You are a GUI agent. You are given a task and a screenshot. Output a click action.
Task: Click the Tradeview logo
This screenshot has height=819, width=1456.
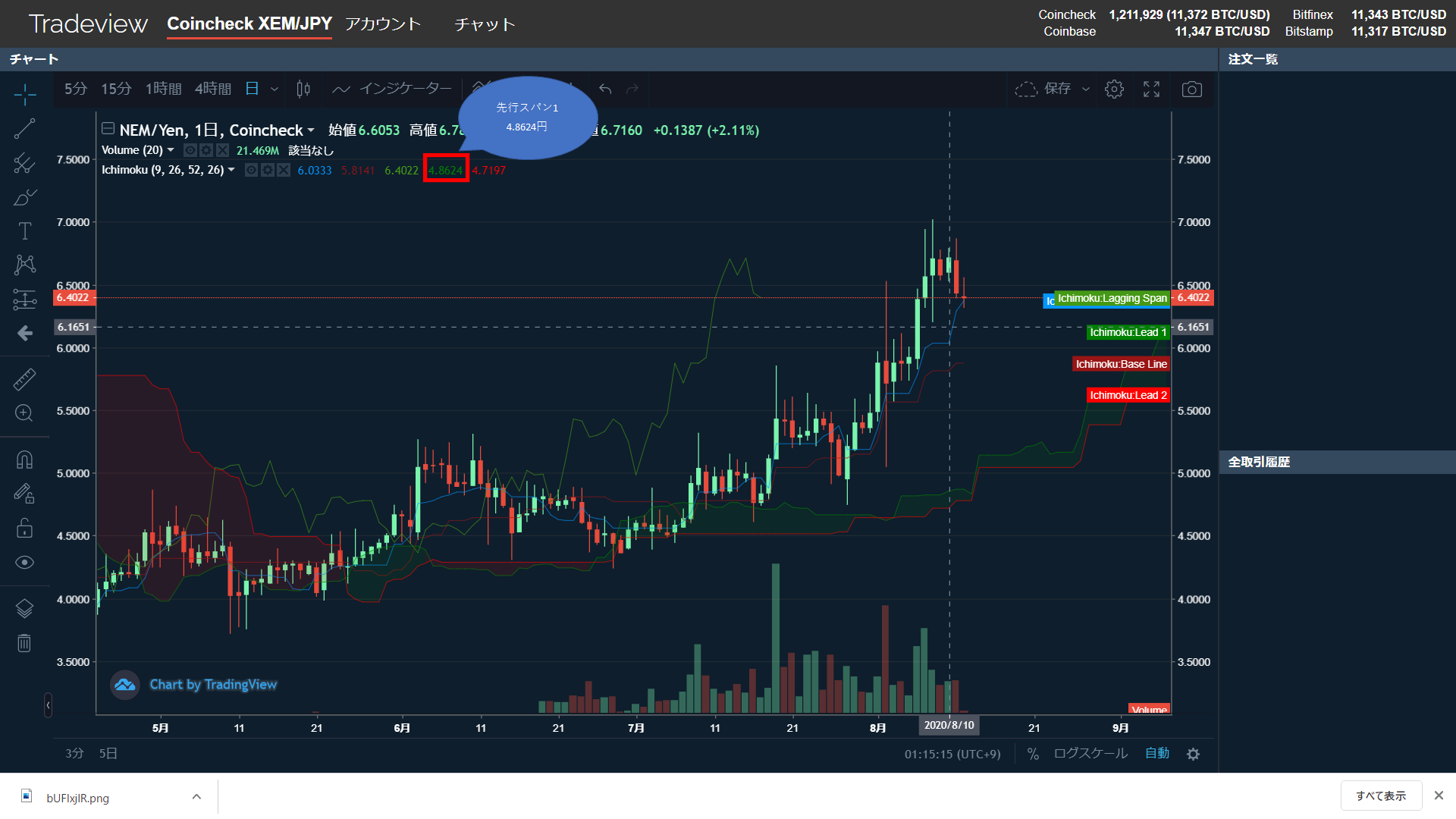click(x=88, y=24)
